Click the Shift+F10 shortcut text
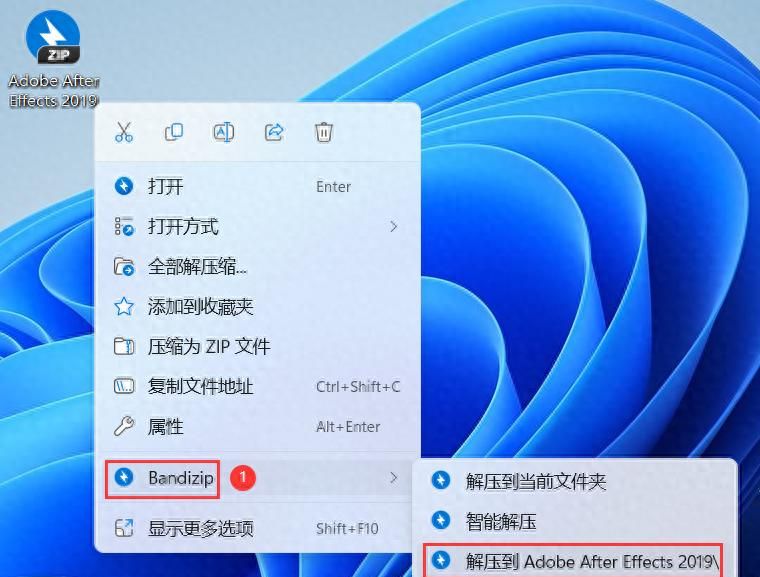The width and height of the screenshot is (760, 577). [x=347, y=529]
